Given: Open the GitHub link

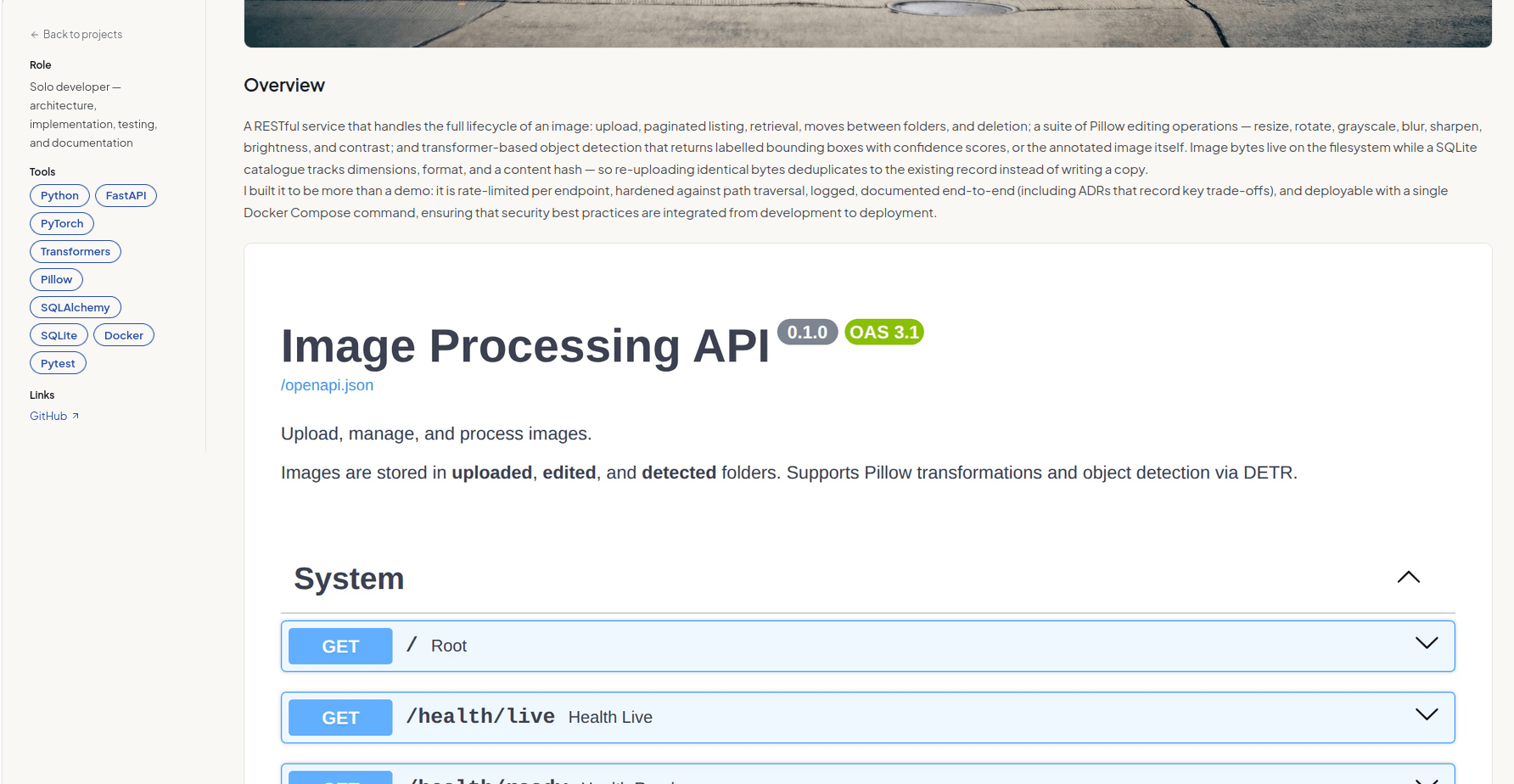Looking at the screenshot, I should (x=54, y=416).
